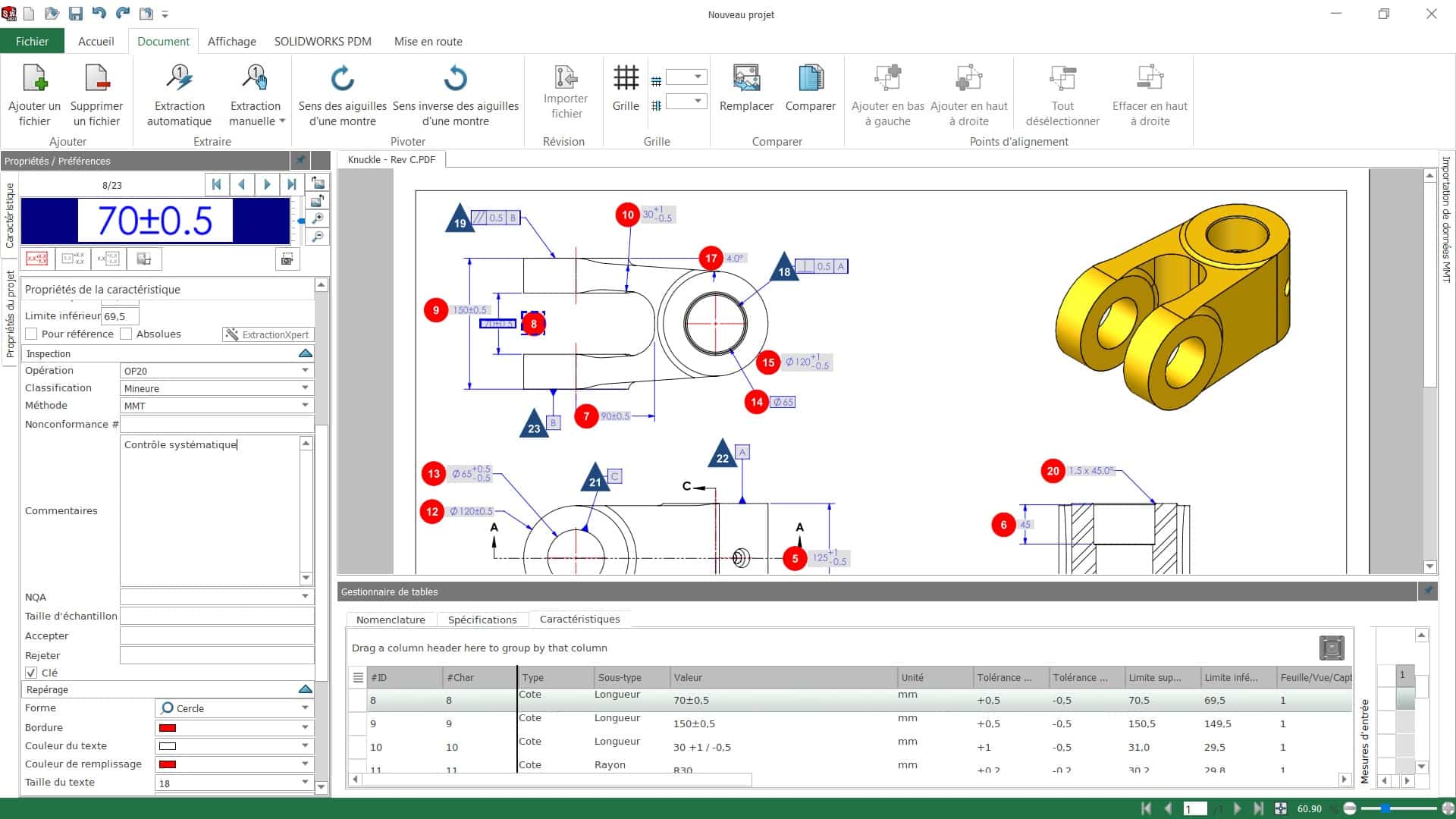Enable the Absolues checkbox
1456x819 pixels.
point(127,334)
